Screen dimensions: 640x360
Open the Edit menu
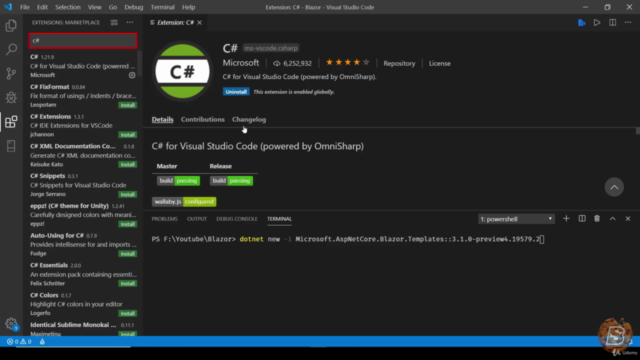pyautogui.click(x=42, y=7)
